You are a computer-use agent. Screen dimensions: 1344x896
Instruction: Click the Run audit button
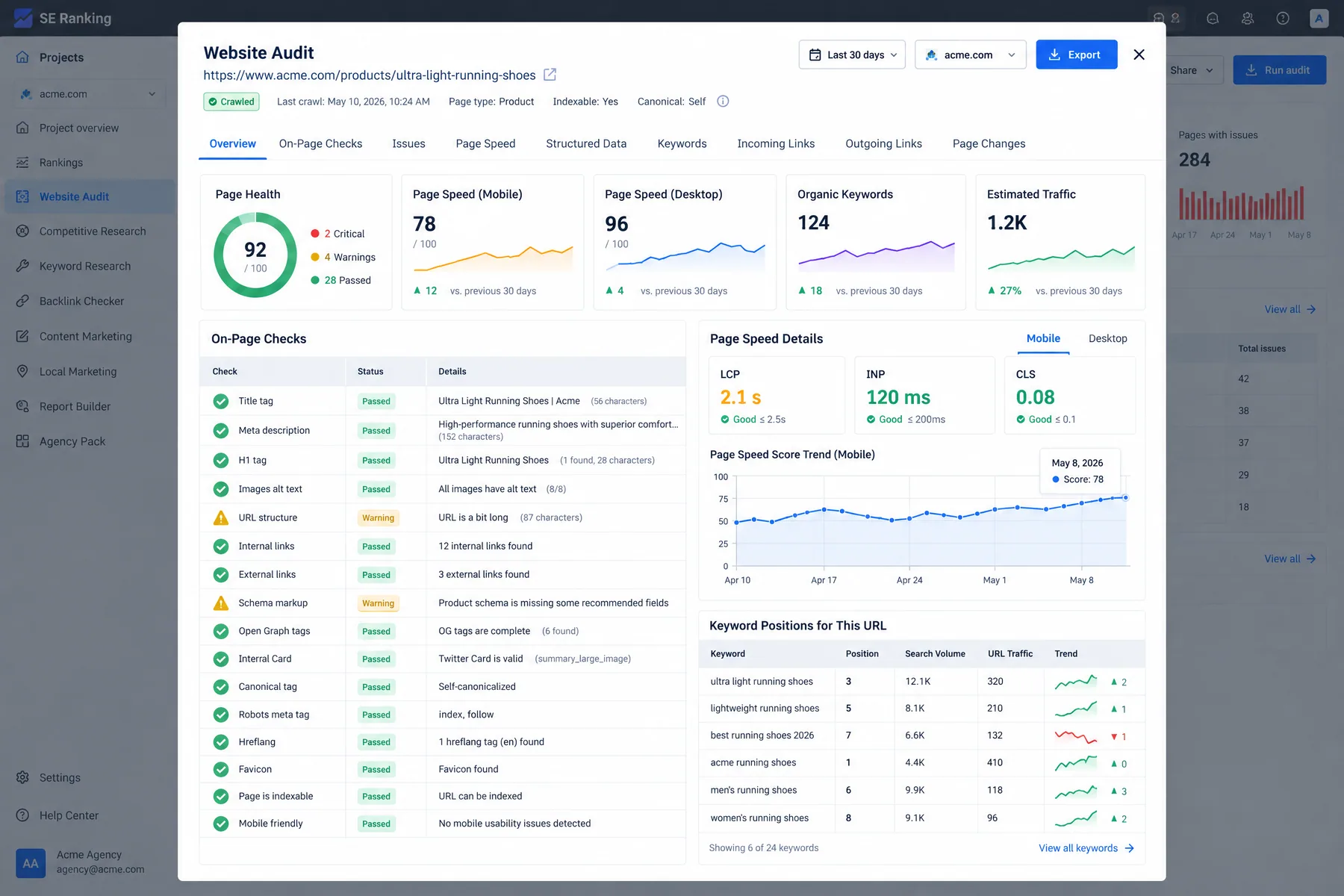click(x=1279, y=70)
